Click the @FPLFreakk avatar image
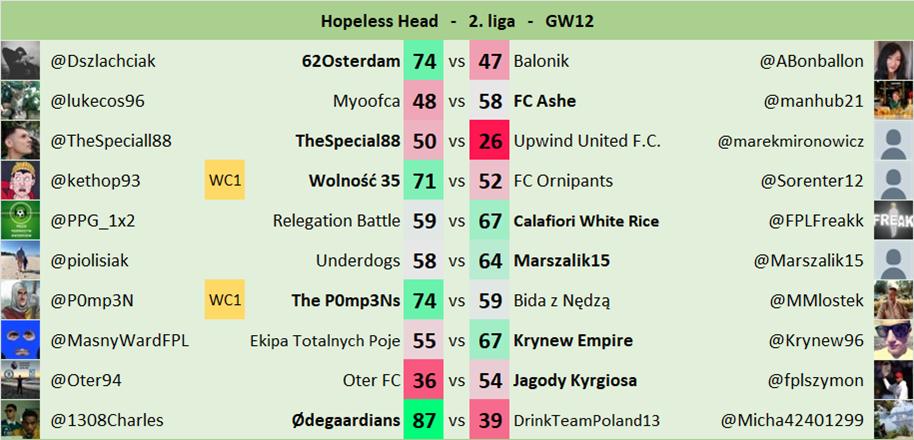This screenshot has width=914, height=440. click(893, 221)
